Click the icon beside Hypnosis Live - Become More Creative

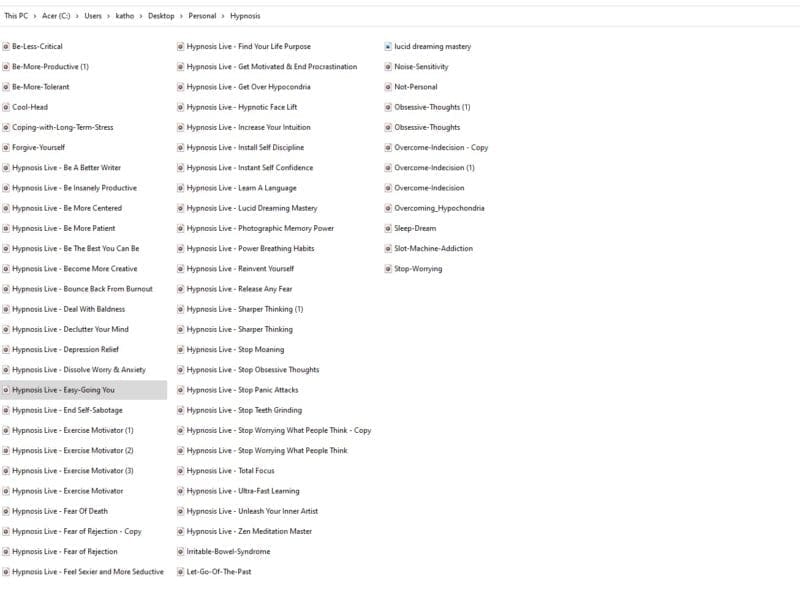(x=6, y=268)
